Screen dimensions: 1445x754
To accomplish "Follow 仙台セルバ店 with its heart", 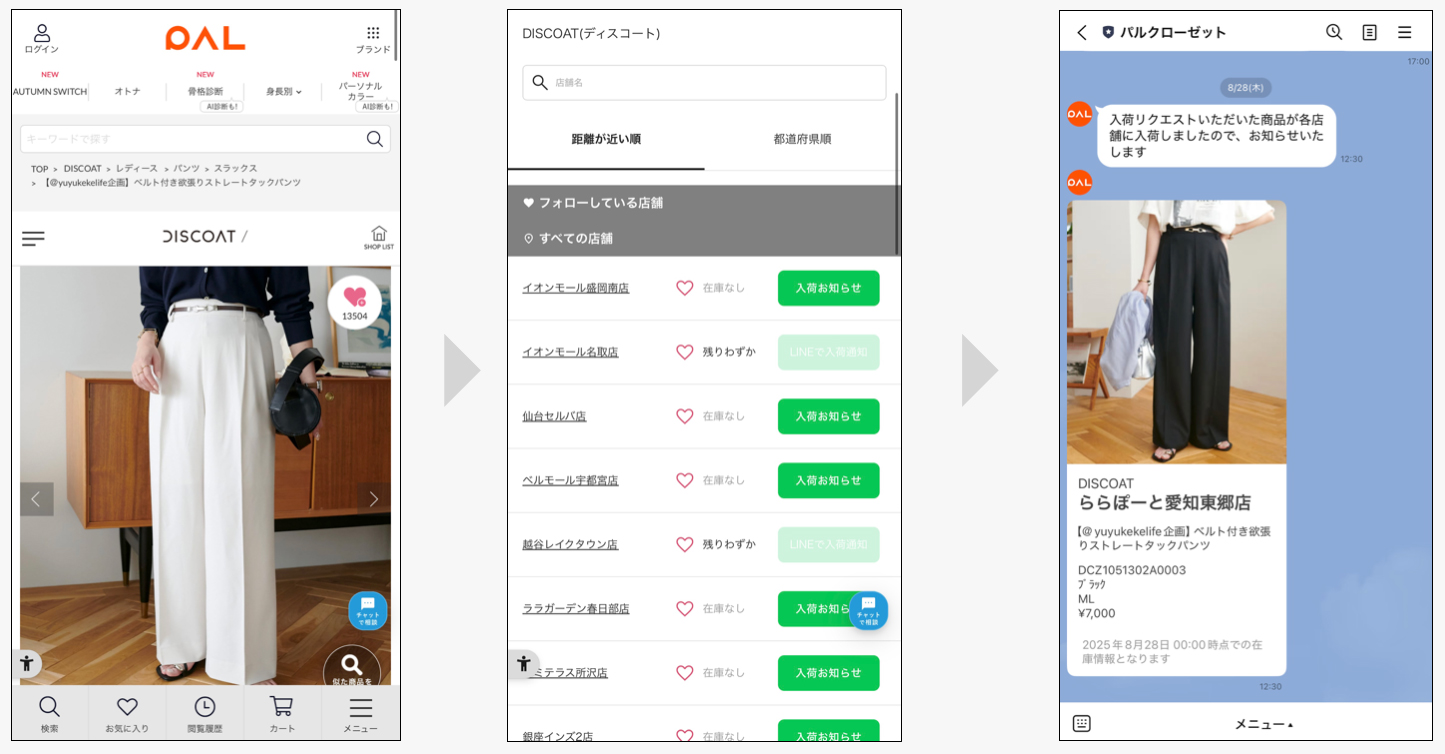I will point(684,416).
